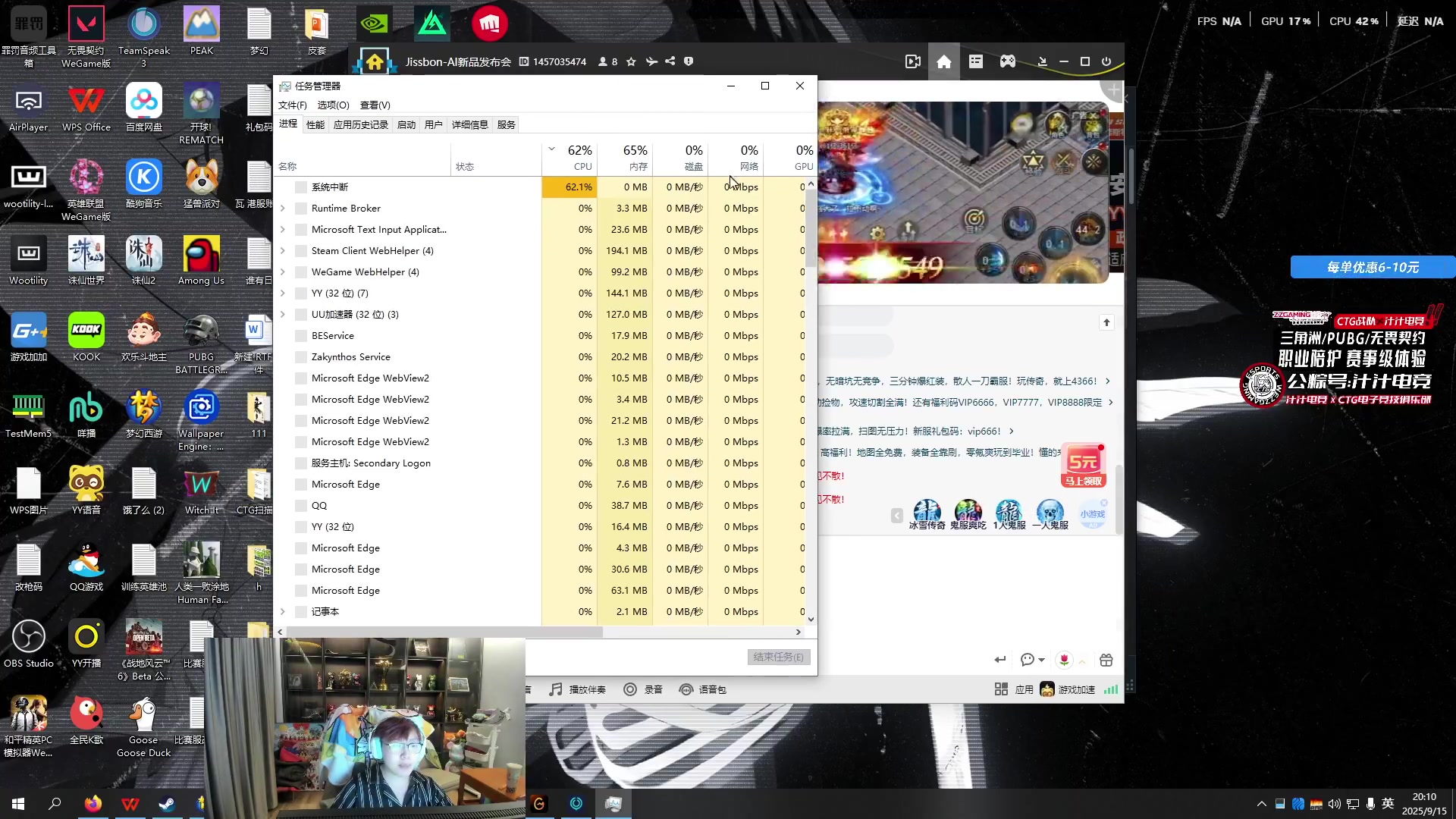Open the Among Us desktop icon
The height and width of the screenshot is (819, 1456).
pos(201,261)
